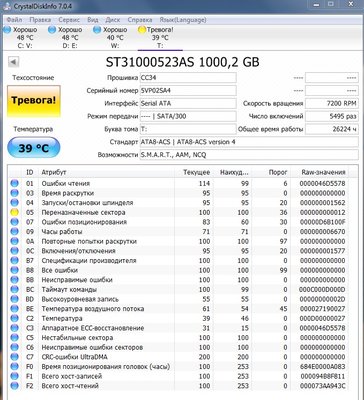Click the status icon for C6 Неисправимые ошибки секторов
The width and height of the screenshot is (364, 400).
coord(14,348)
